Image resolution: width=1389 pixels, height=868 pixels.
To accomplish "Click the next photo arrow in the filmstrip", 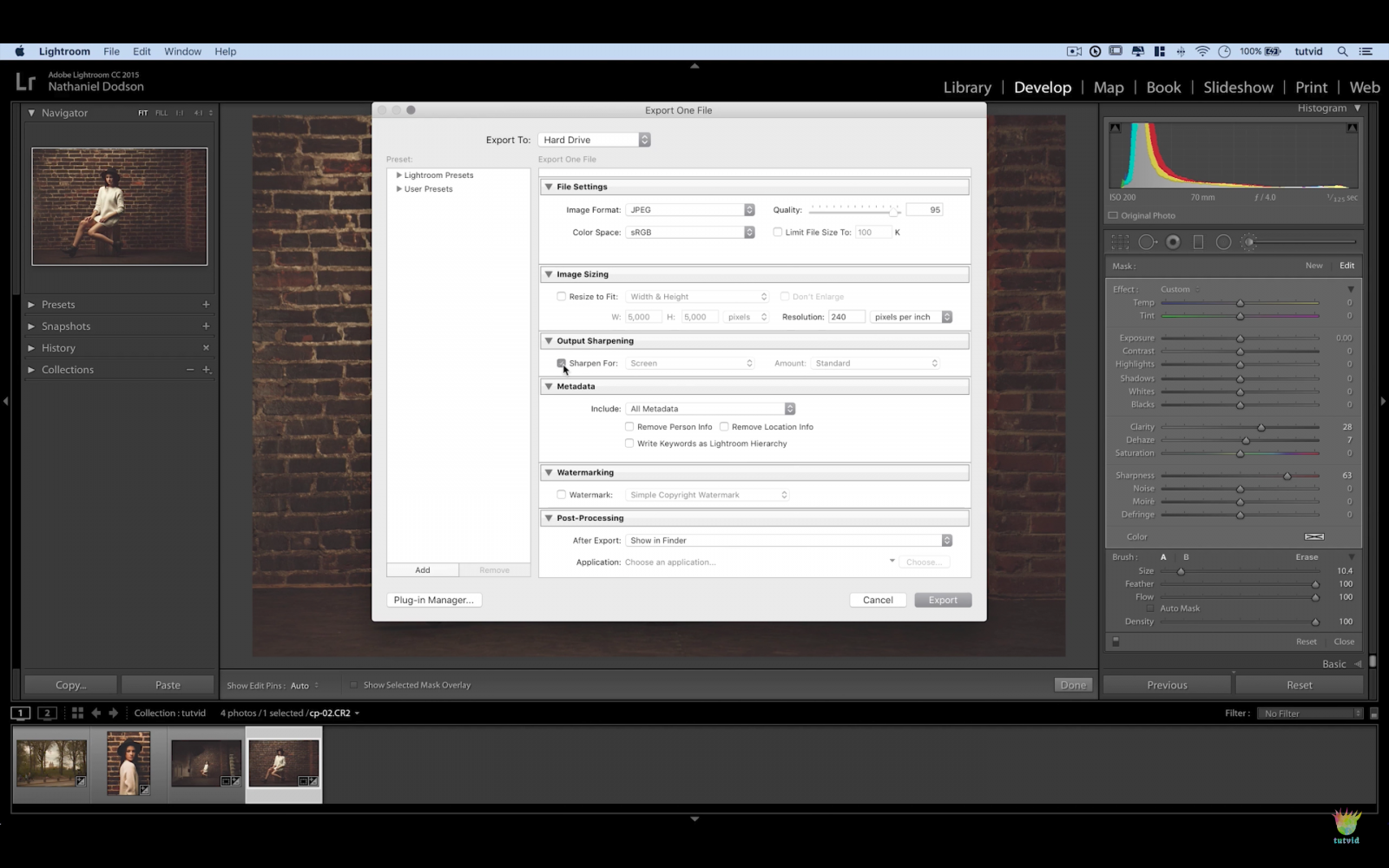I will 114,713.
